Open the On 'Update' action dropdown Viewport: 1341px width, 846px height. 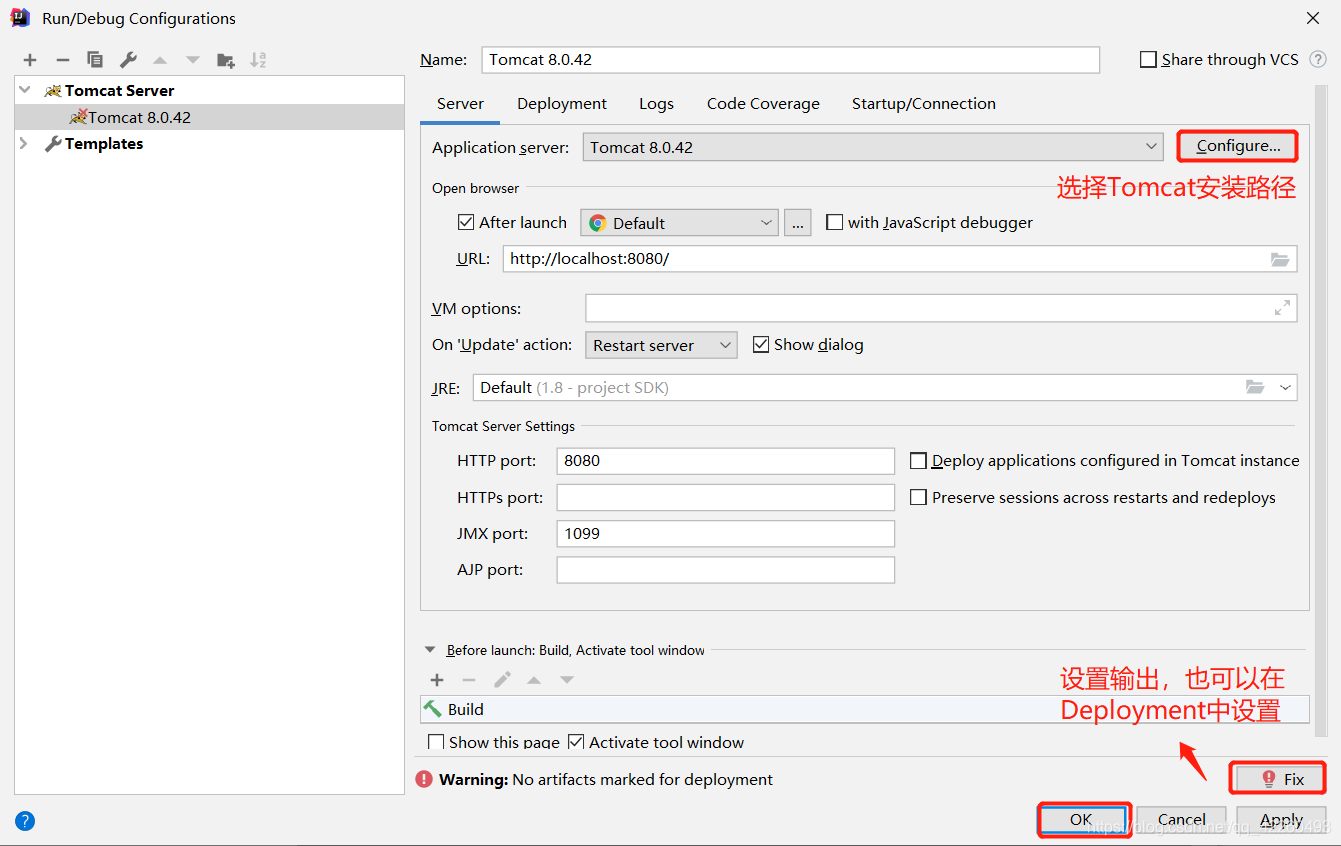[661, 345]
